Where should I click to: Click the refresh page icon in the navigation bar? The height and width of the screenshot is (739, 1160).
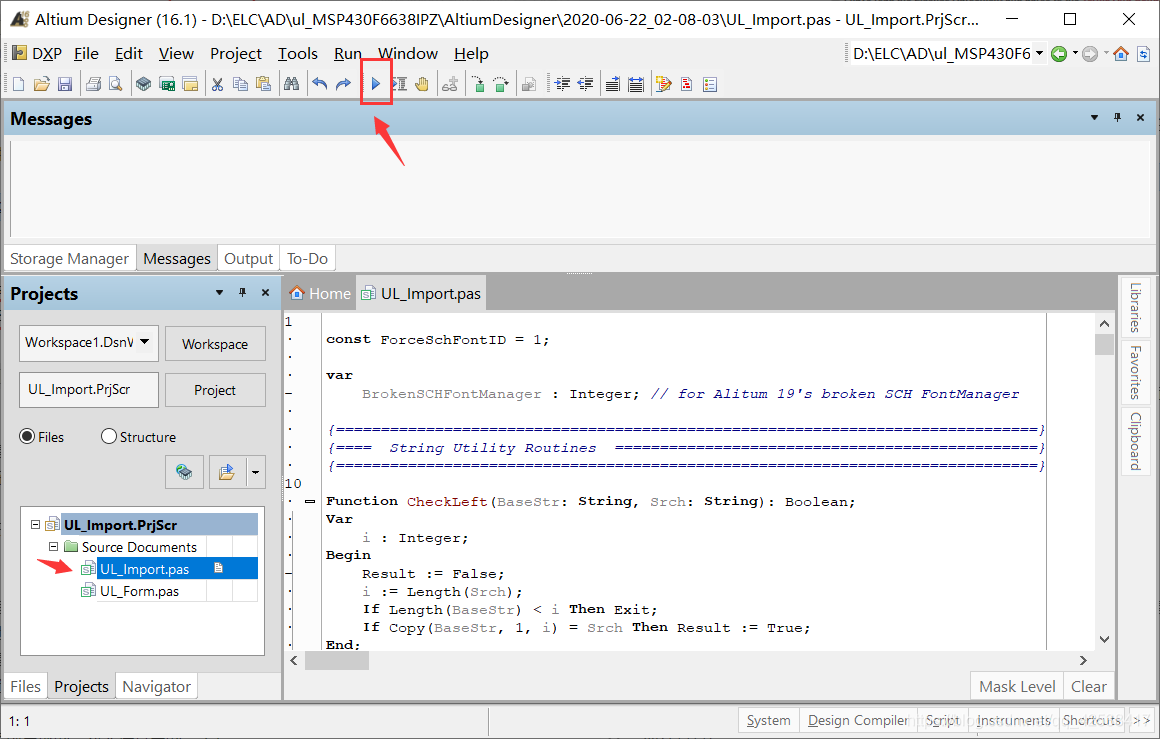coord(1144,54)
